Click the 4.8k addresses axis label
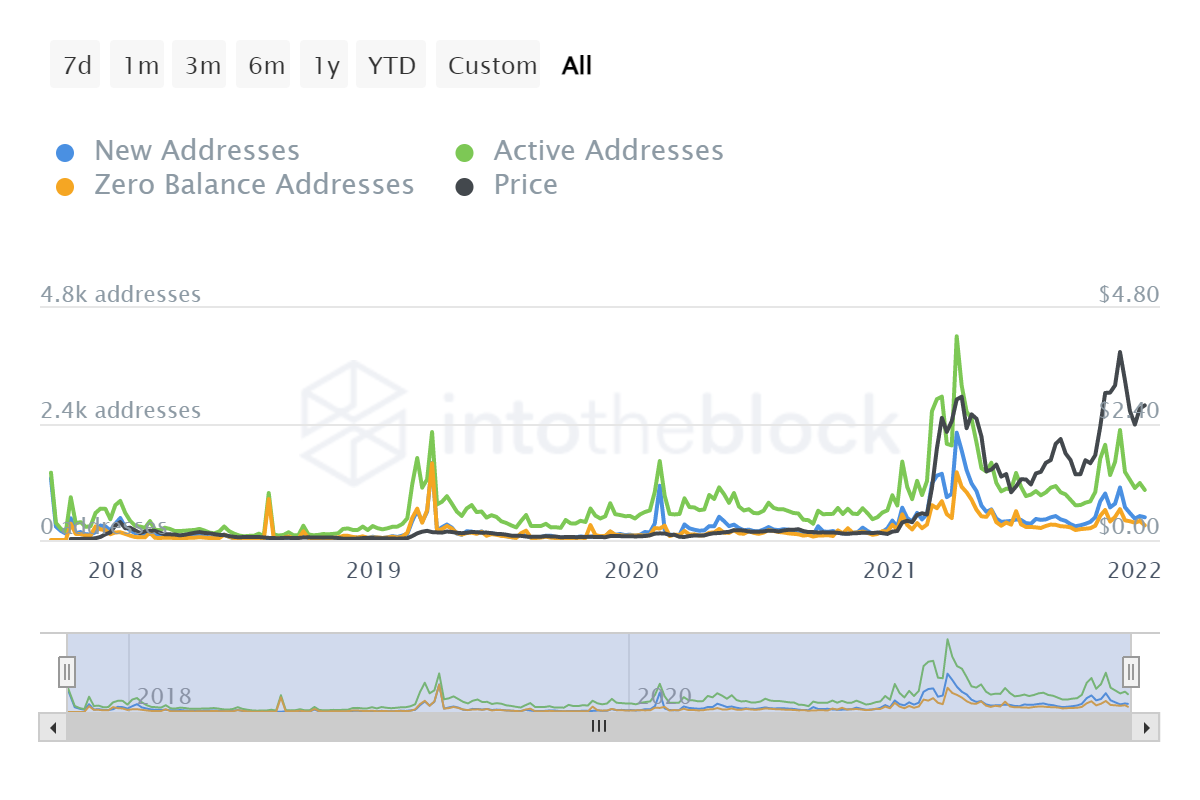1200x800 pixels. 121,295
